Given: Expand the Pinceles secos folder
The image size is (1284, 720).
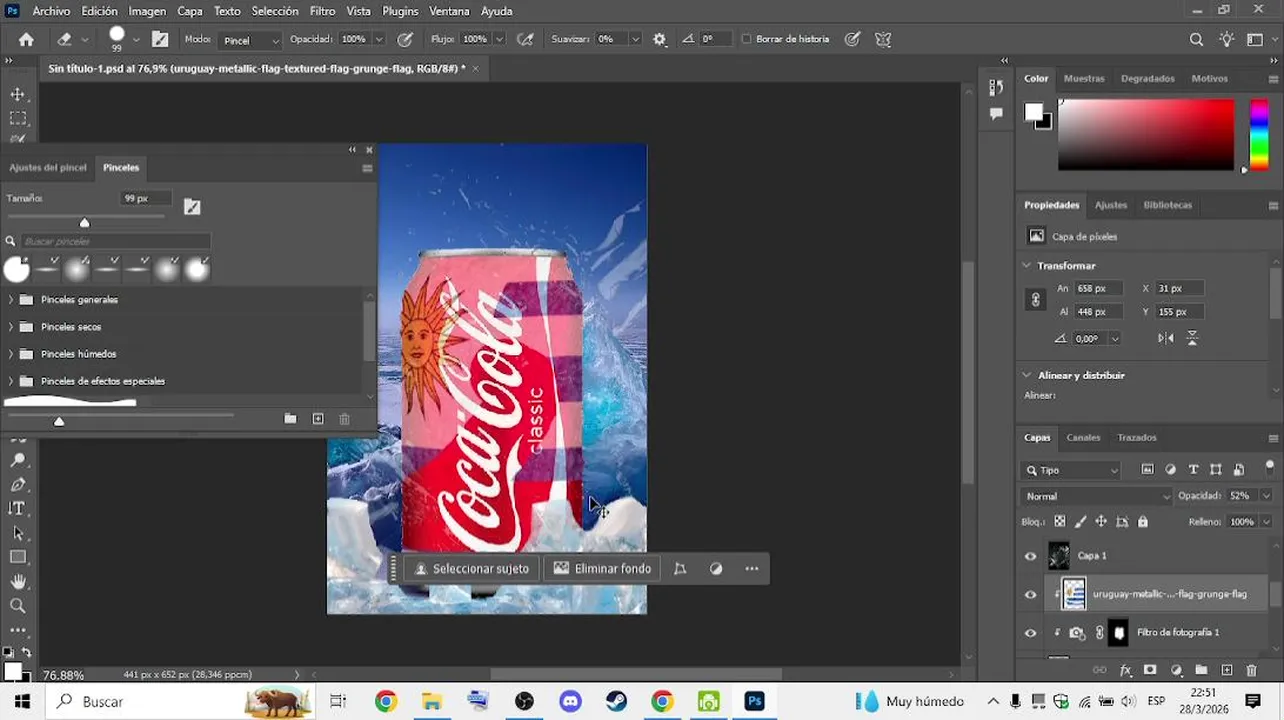Looking at the screenshot, I should point(11,327).
